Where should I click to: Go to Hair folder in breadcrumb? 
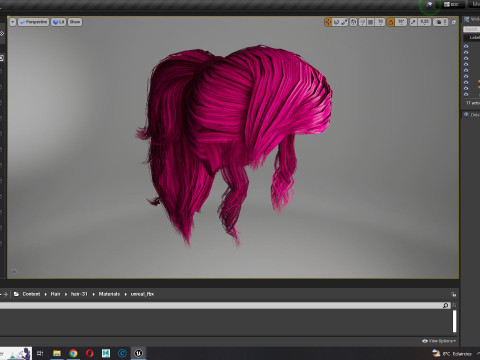point(55,294)
